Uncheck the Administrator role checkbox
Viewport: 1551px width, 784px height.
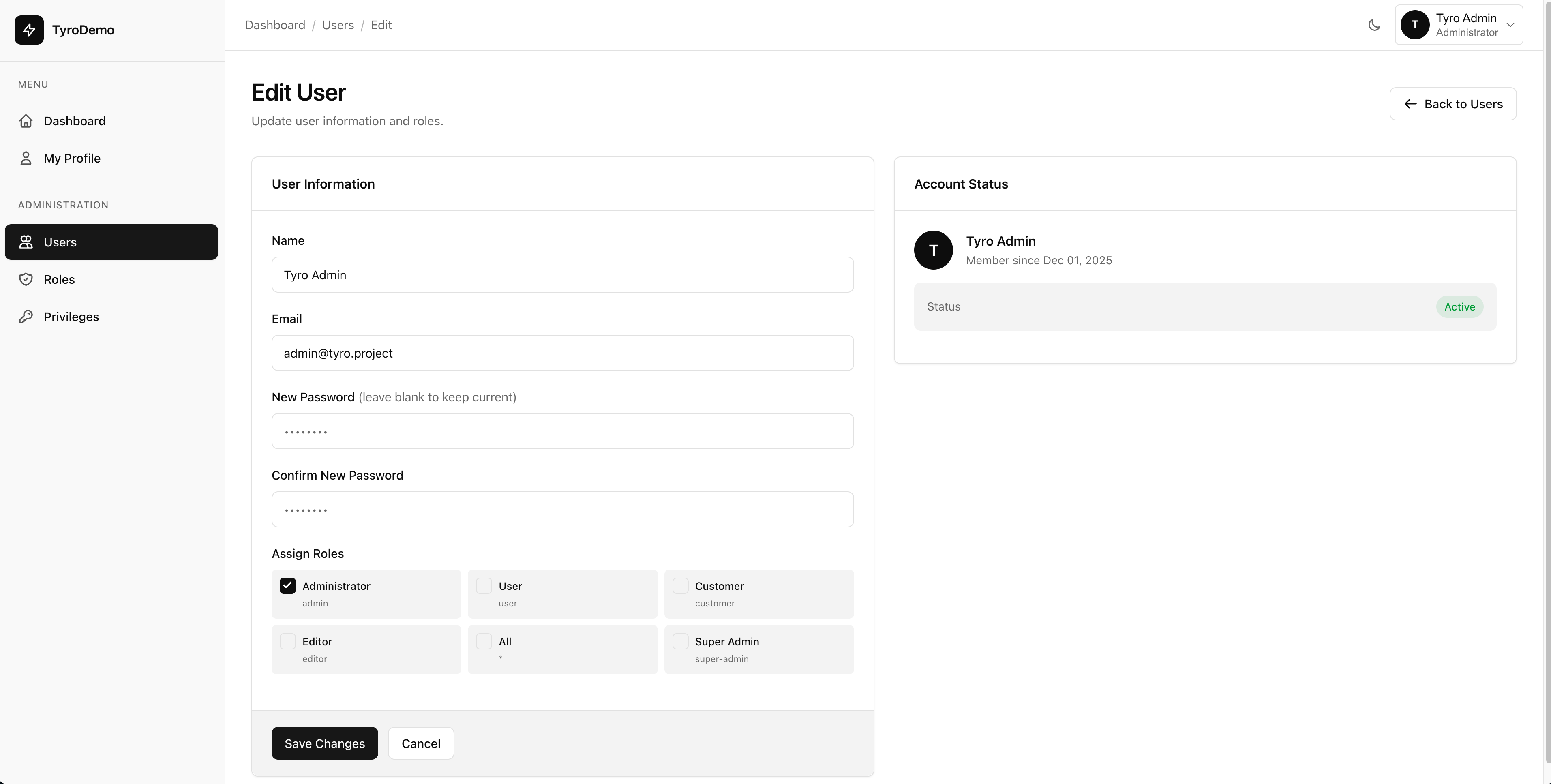click(287, 585)
